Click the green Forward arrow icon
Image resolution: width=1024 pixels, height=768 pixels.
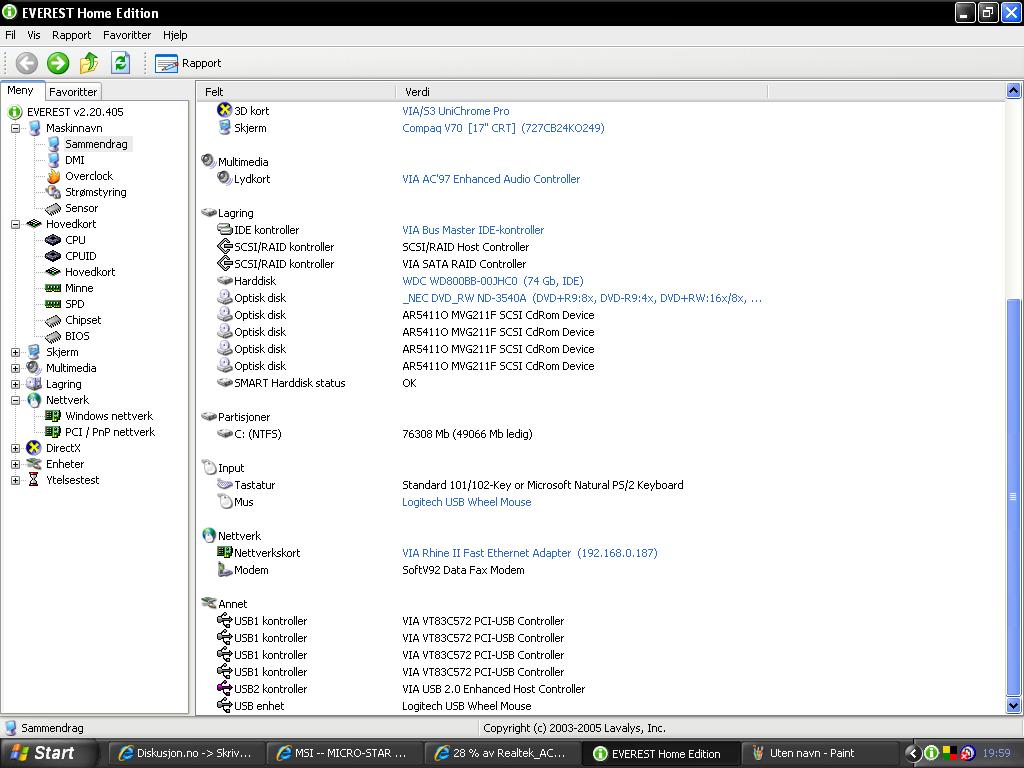point(58,63)
